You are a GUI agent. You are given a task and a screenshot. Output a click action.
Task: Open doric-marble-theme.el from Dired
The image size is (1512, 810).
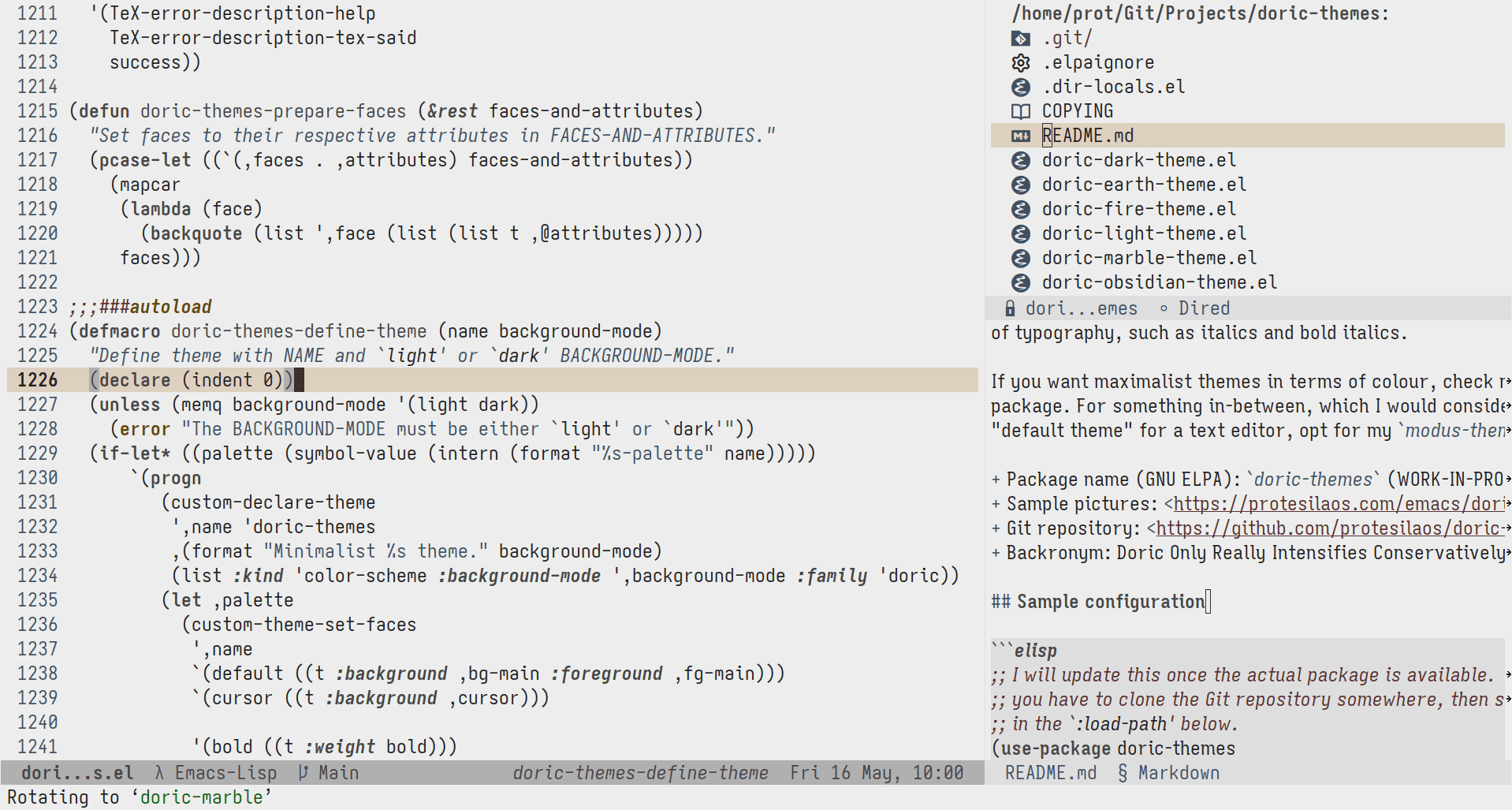pos(1149,258)
